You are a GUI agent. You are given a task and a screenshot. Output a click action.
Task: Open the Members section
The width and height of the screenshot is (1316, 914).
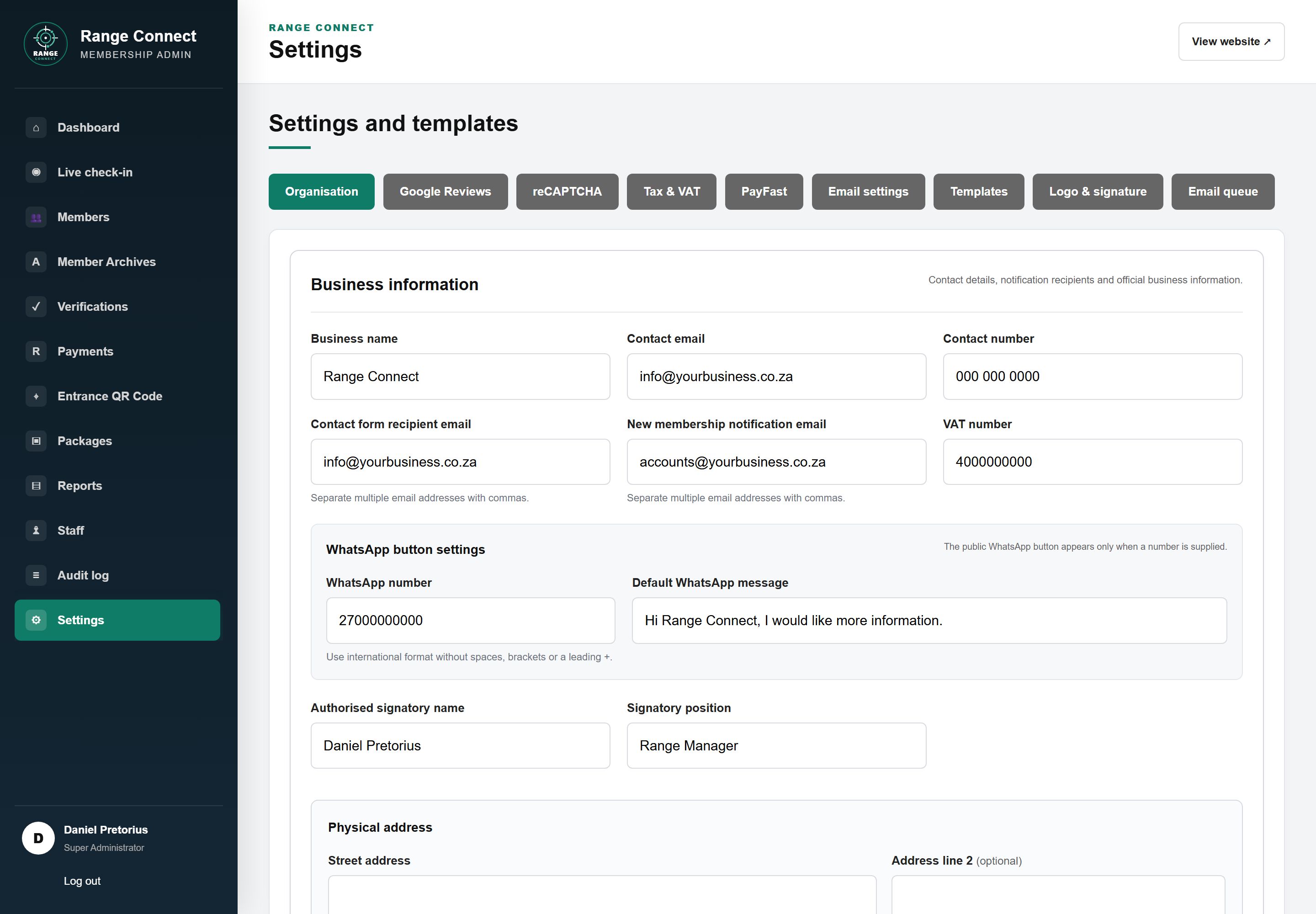117,217
